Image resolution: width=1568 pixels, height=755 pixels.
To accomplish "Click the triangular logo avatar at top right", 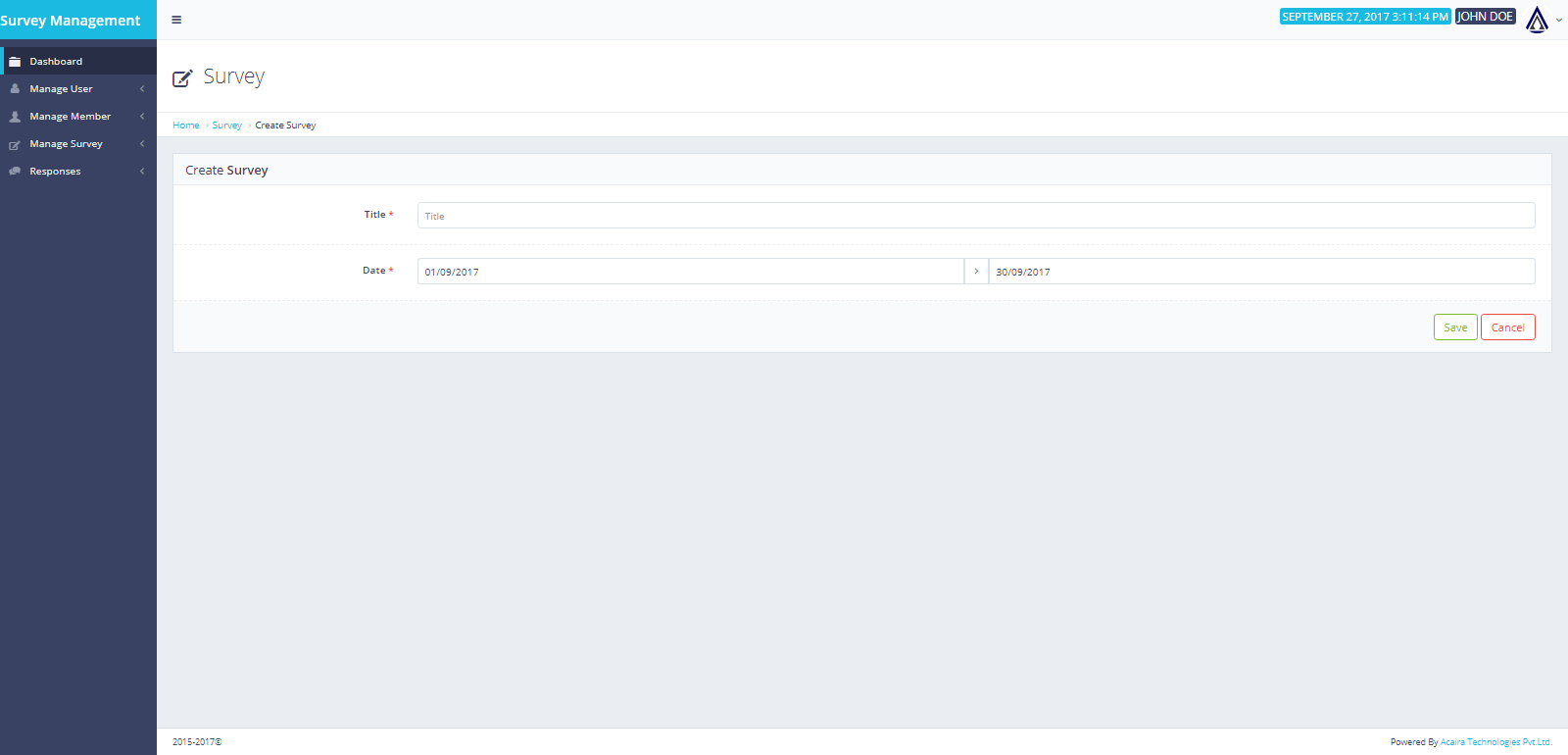I will coord(1537,20).
